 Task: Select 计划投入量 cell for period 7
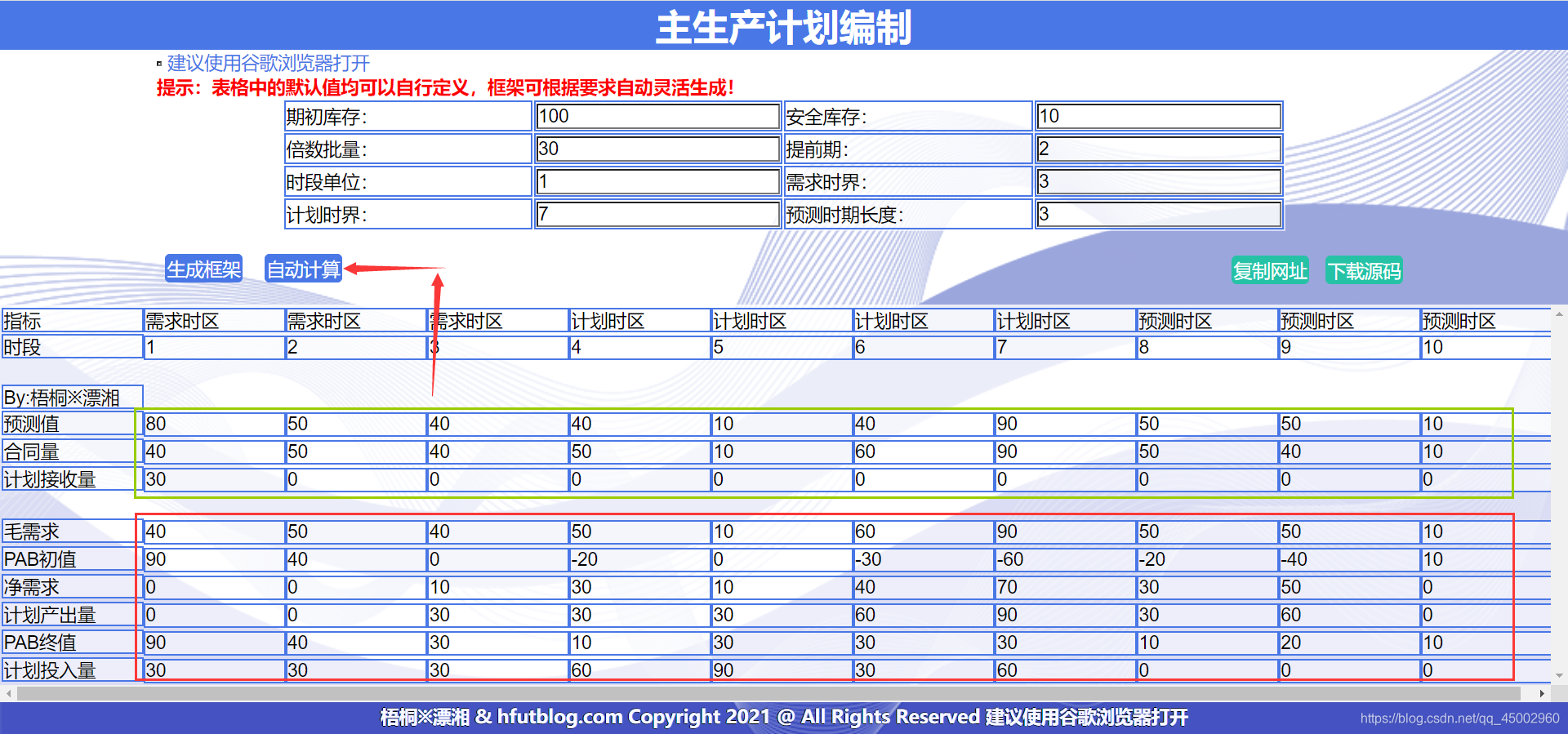coord(1066,670)
